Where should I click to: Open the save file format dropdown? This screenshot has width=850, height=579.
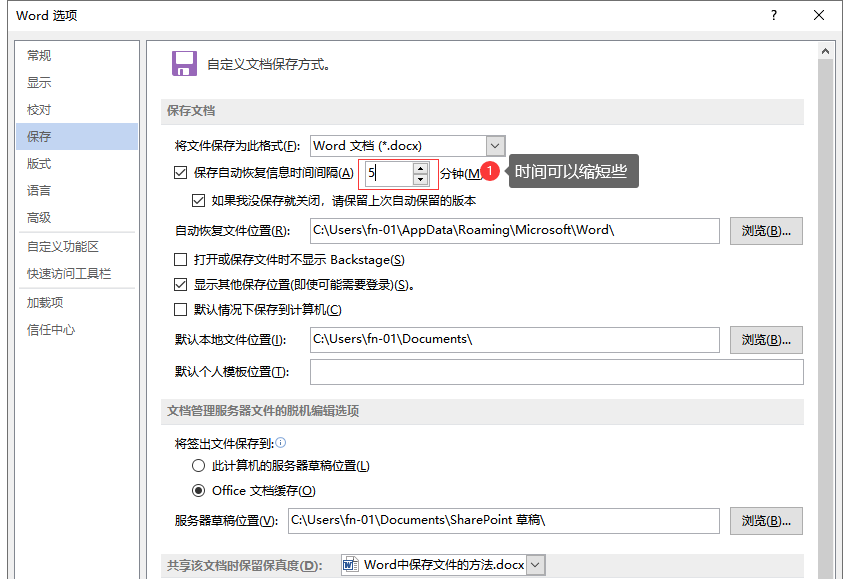tap(495, 146)
